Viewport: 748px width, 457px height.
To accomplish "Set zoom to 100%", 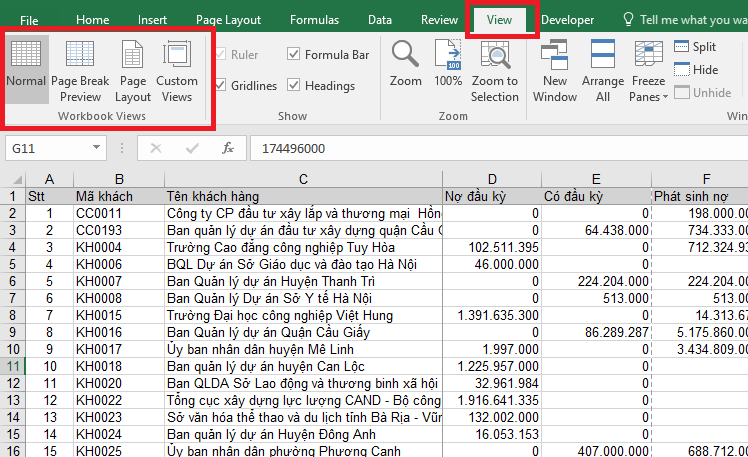I will (x=448, y=64).
